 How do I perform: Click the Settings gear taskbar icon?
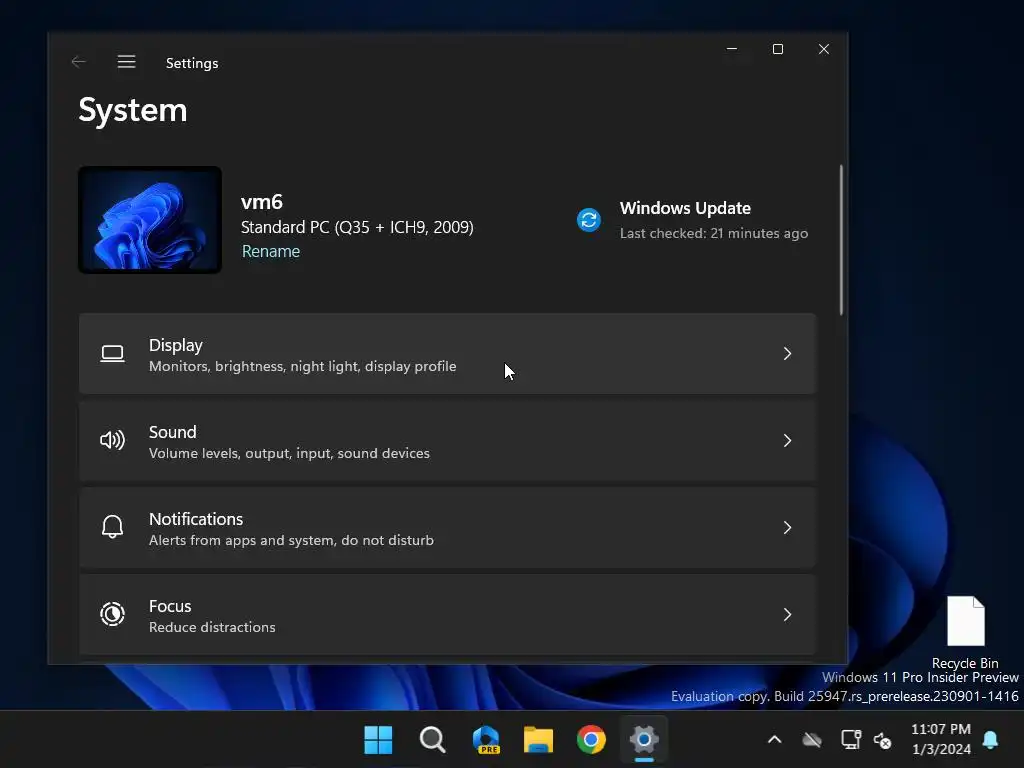point(644,740)
